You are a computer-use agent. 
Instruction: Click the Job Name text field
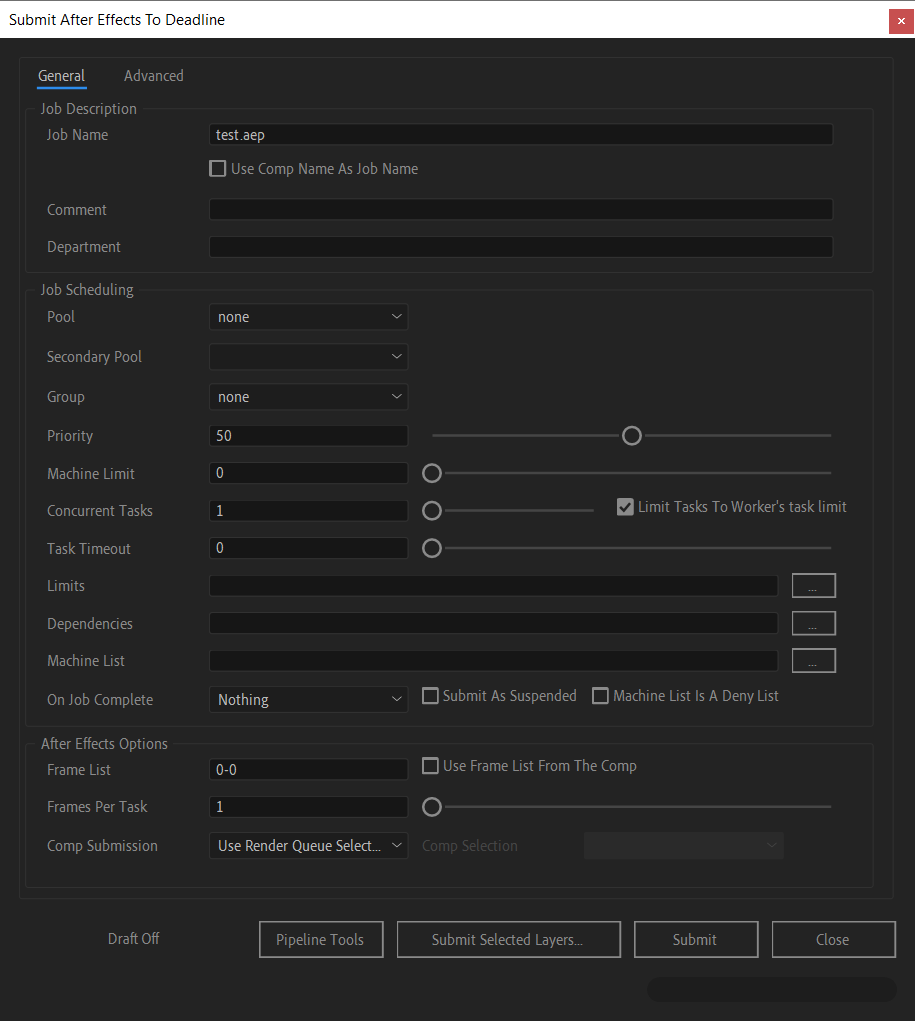pyautogui.click(x=520, y=135)
